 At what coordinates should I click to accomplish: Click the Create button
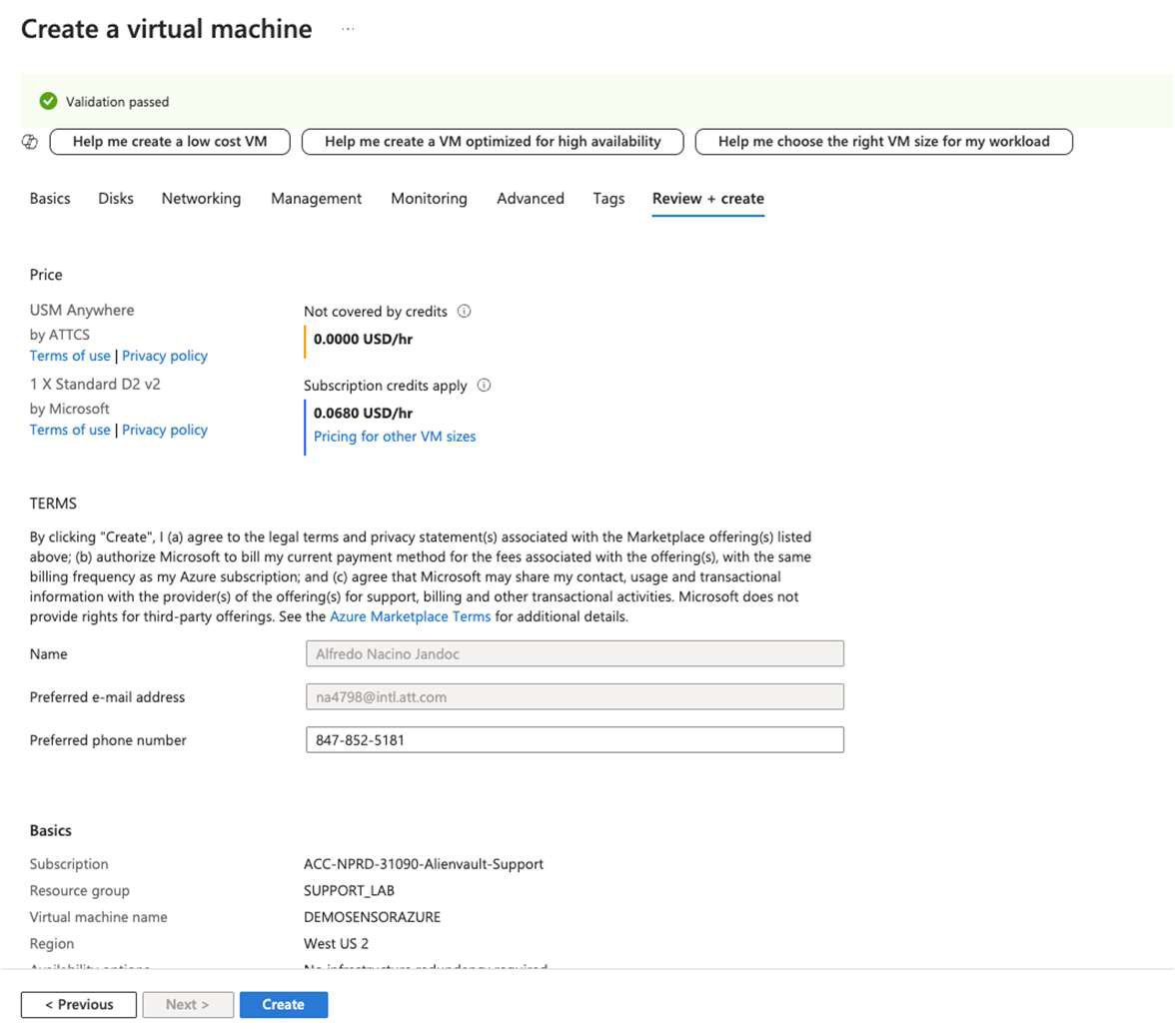pos(284,1004)
